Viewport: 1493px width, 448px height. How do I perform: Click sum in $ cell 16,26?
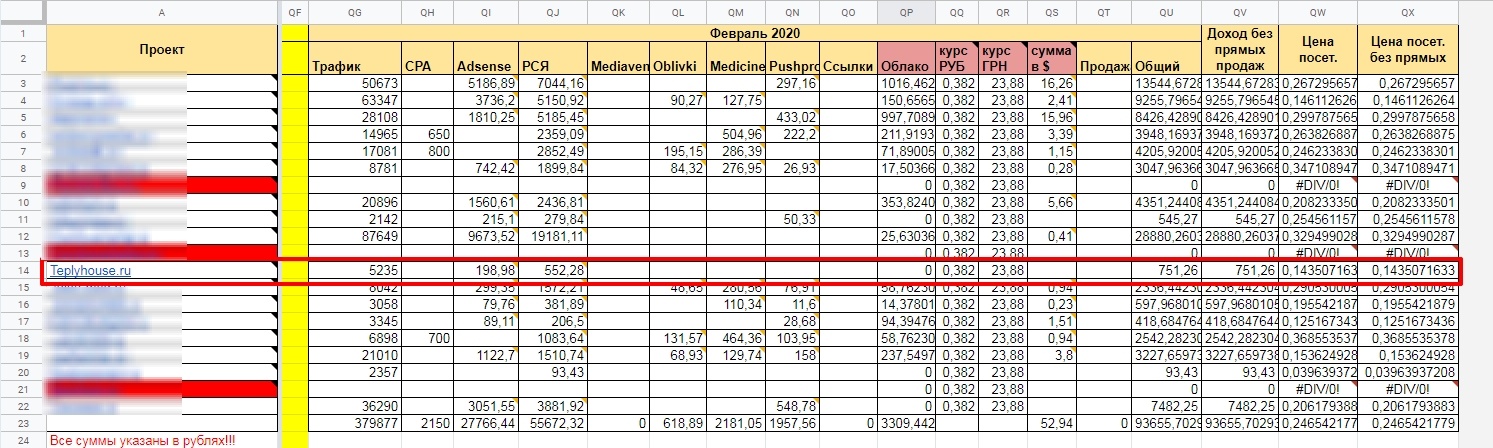point(1052,83)
